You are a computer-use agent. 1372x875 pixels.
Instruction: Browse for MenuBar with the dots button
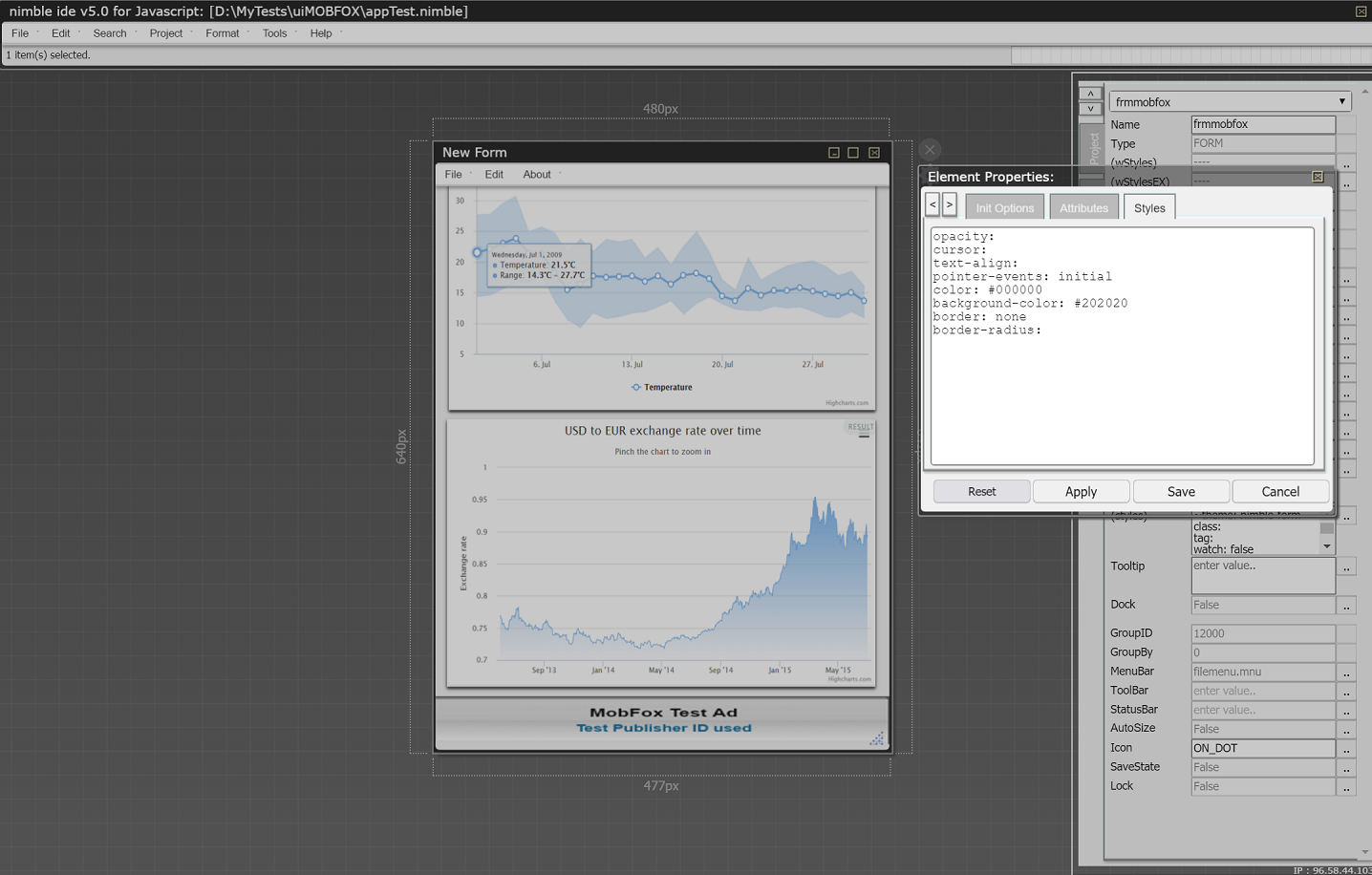tap(1346, 672)
